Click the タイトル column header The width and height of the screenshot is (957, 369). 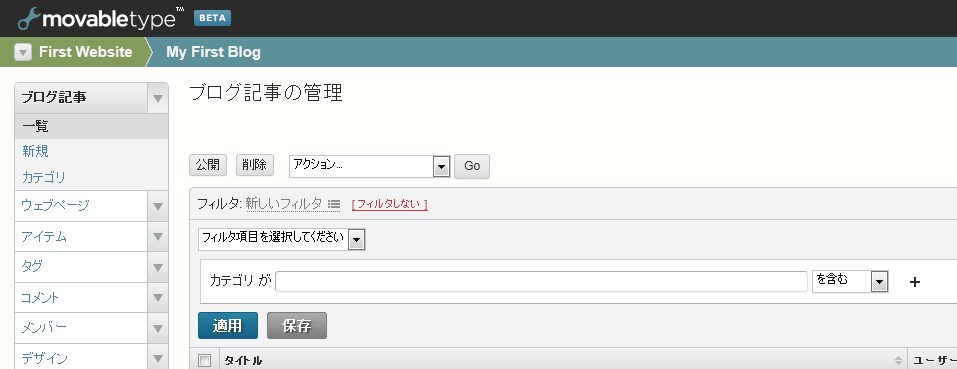point(244,361)
